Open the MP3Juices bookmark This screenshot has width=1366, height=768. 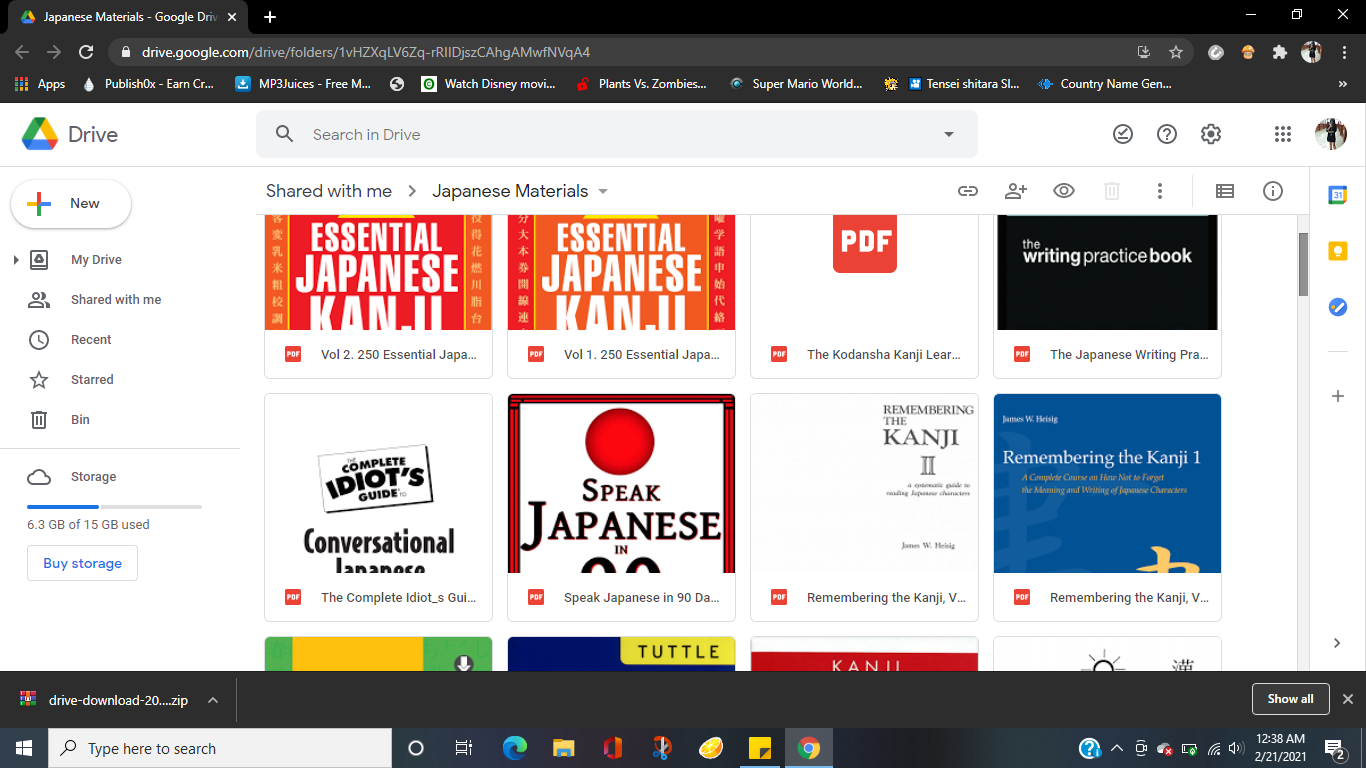(x=303, y=84)
